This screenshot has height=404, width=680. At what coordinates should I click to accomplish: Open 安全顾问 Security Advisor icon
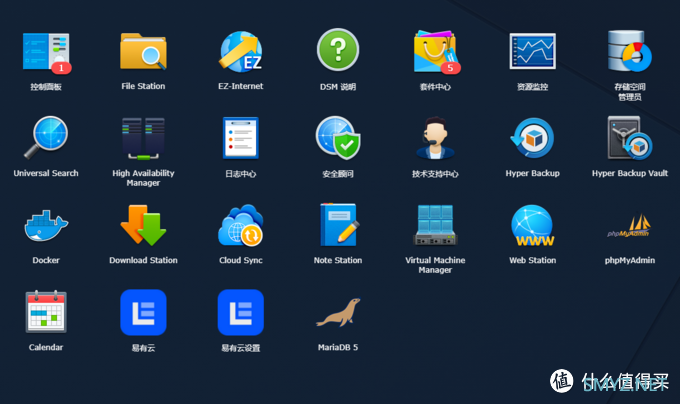[338, 138]
